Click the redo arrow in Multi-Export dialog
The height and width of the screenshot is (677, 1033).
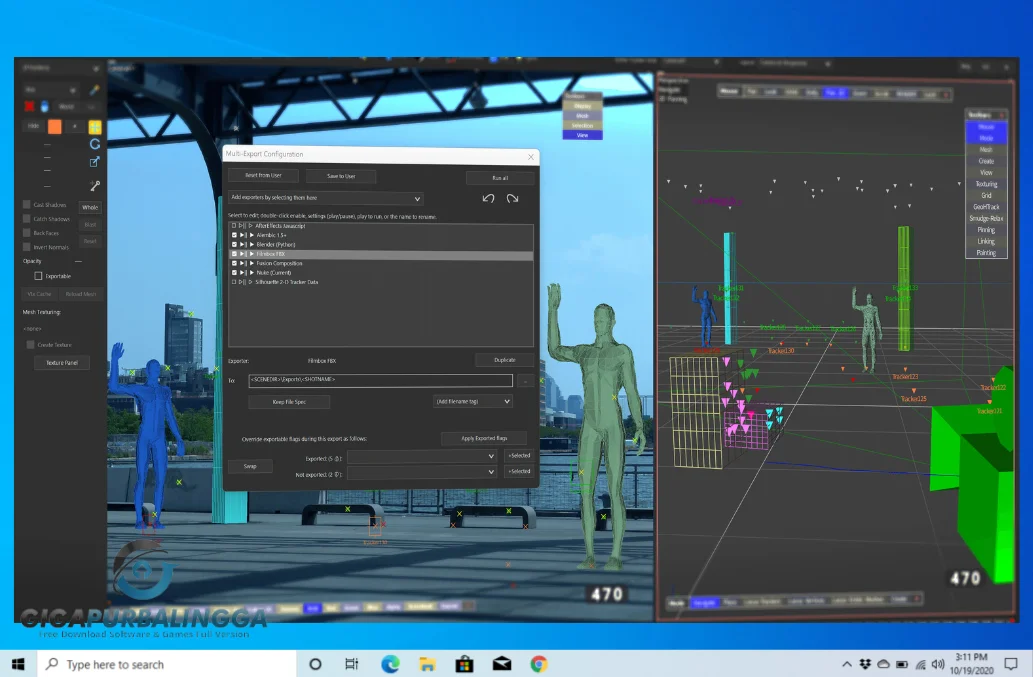coord(512,198)
